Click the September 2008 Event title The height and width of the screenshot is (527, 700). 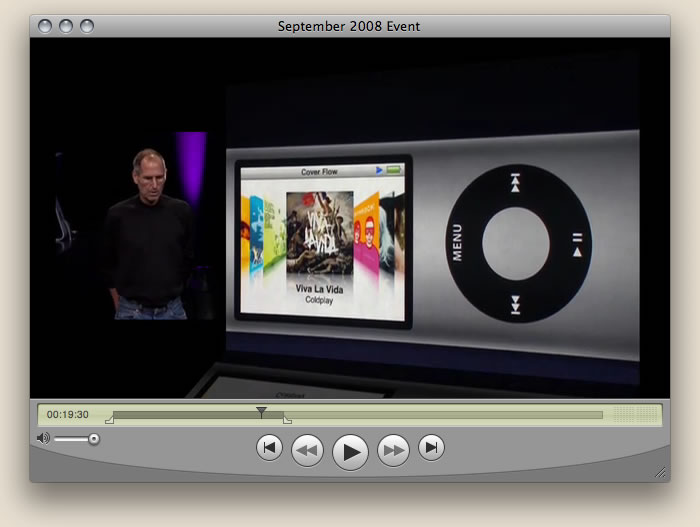point(349,26)
